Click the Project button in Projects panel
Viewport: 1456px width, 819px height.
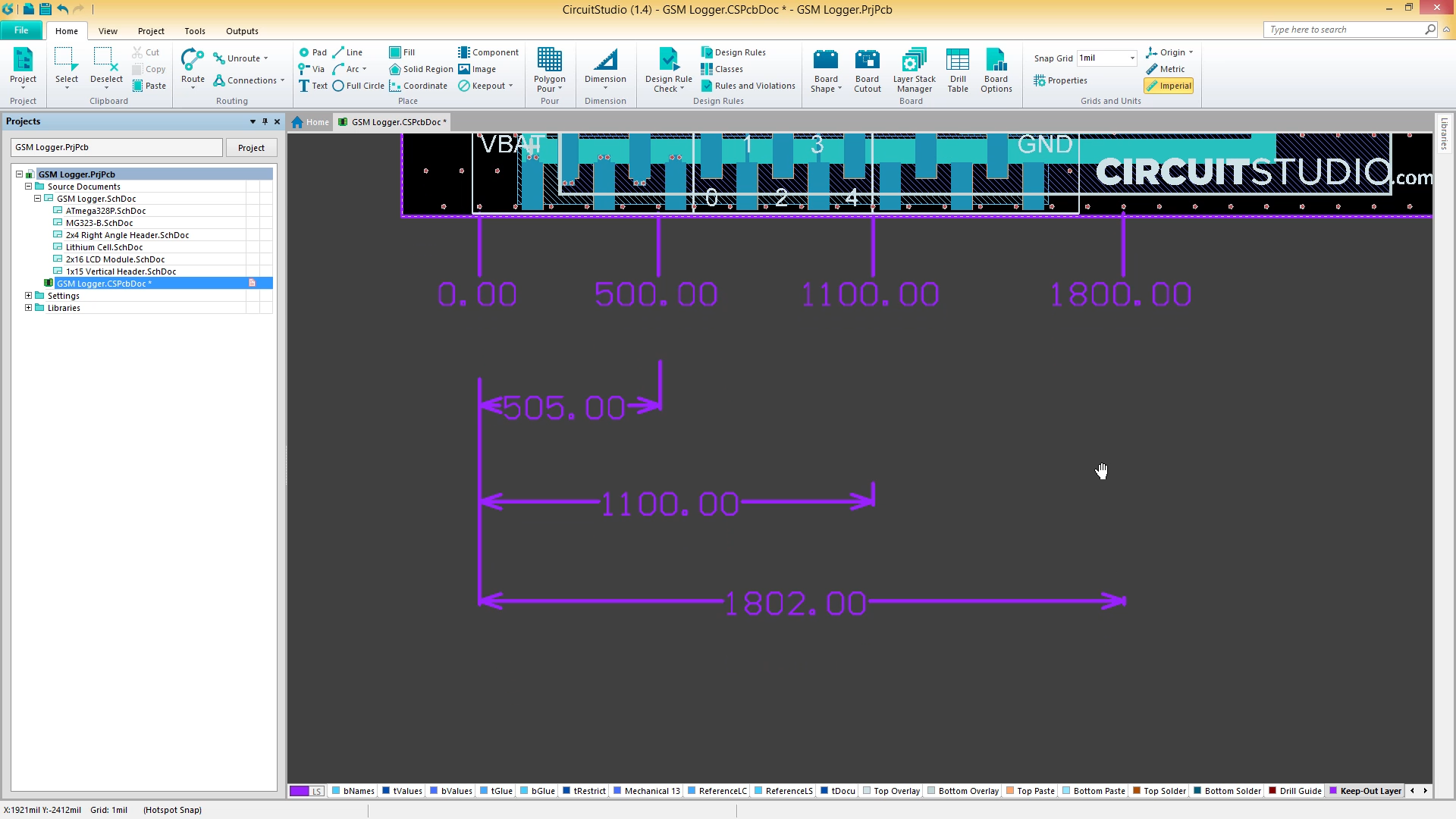(x=251, y=147)
